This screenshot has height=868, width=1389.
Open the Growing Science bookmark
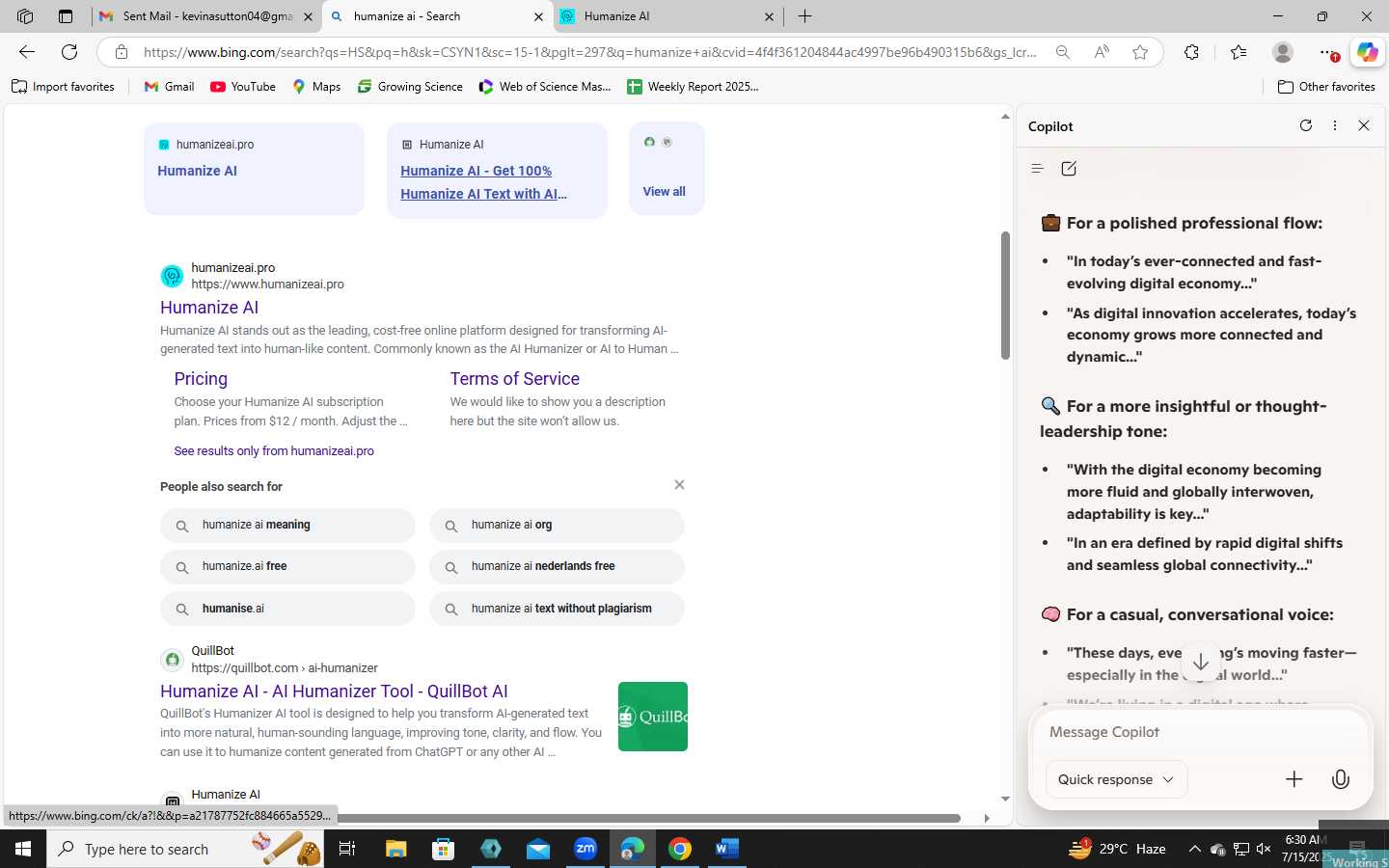point(410,87)
